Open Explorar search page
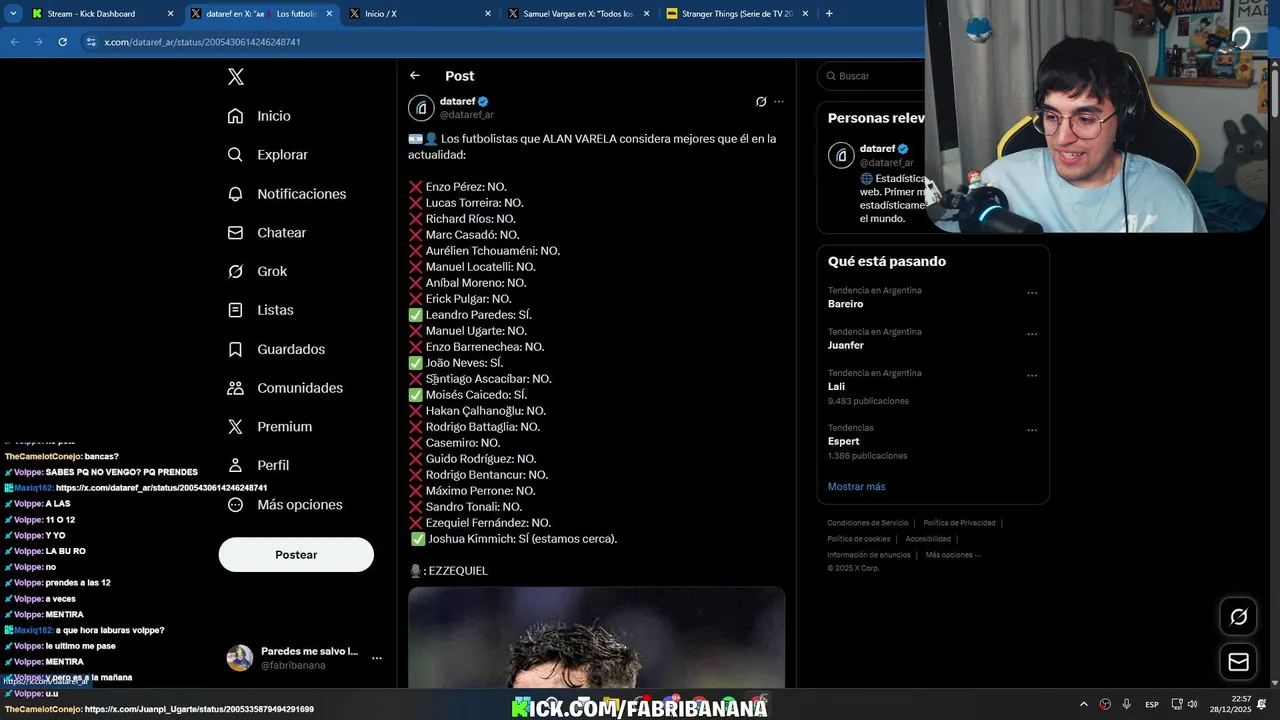This screenshot has width=1280, height=720. click(x=268, y=155)
